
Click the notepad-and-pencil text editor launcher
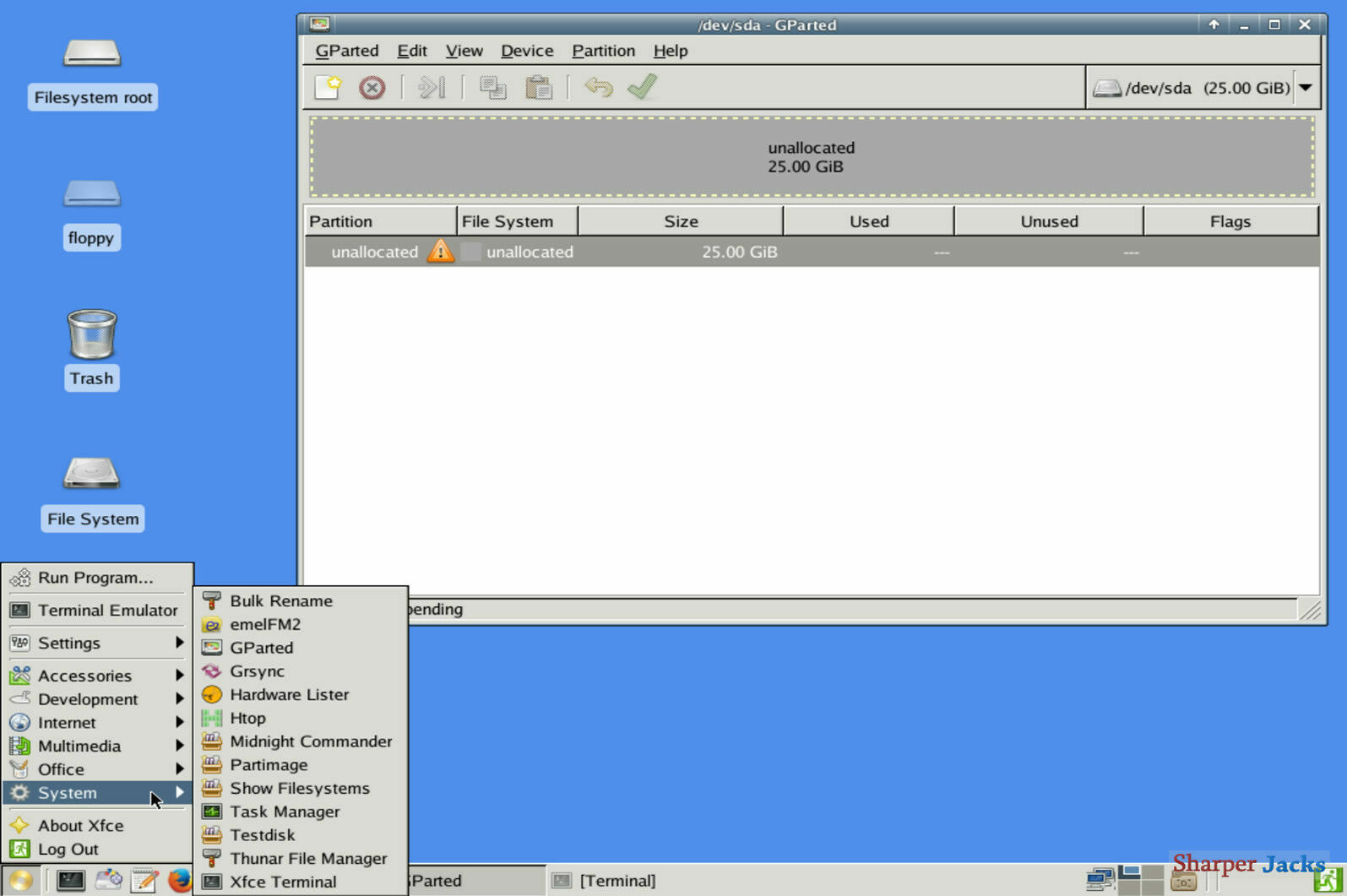144,881
